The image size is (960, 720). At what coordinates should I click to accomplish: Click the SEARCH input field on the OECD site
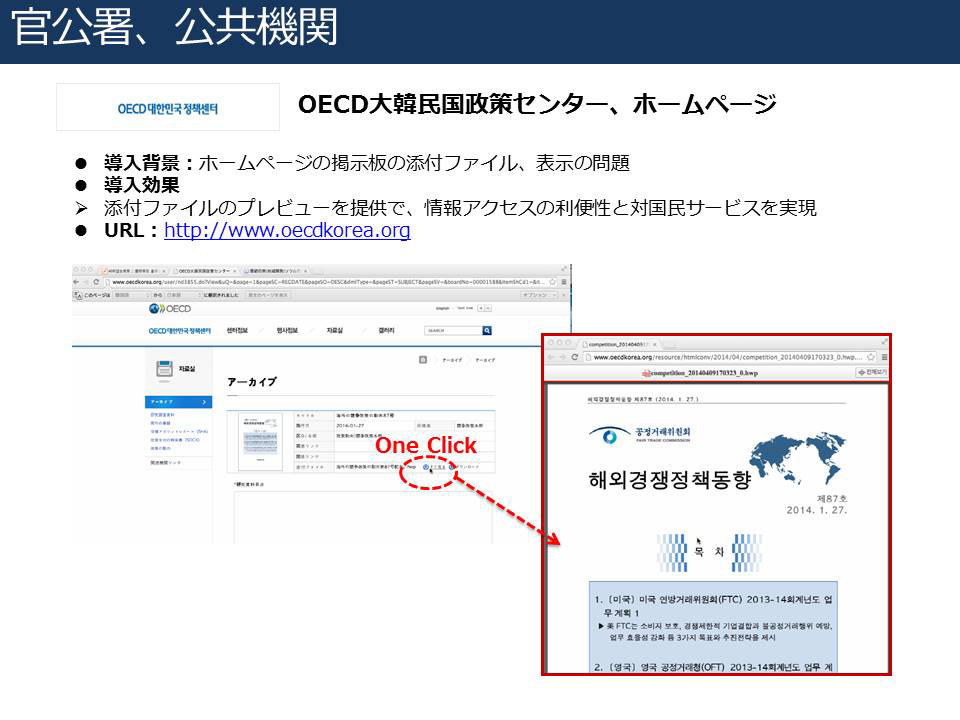[x=453, y=331]
